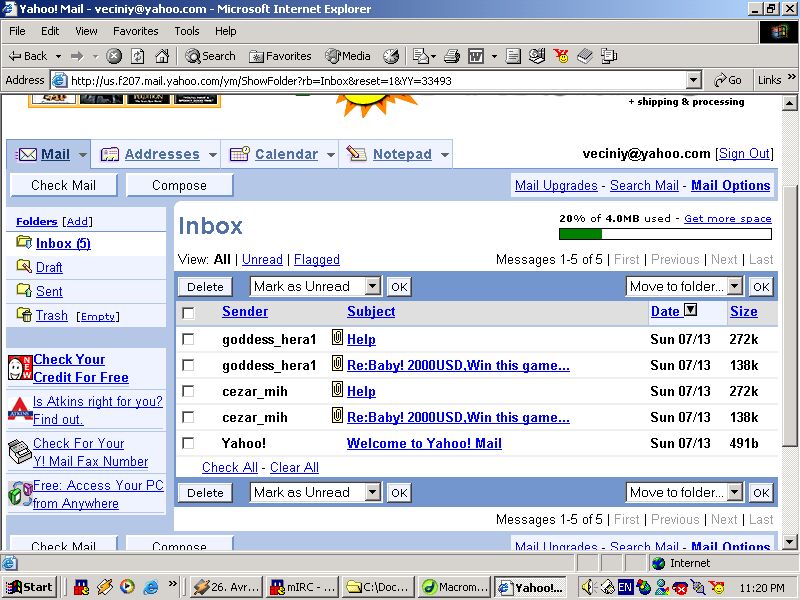The width and height of the screenshot is (800, 600).
Task: Open the Favorites pane from the toolbar
Action: point(280,56)
